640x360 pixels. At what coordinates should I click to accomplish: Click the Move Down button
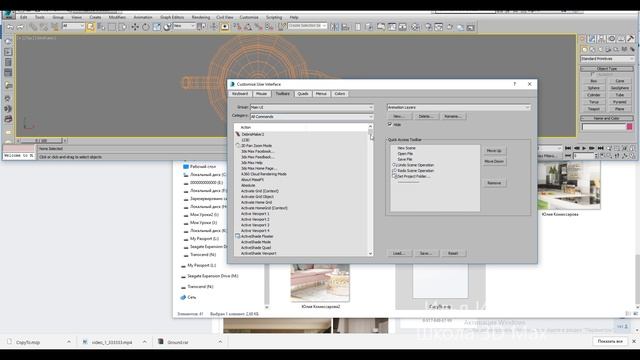tap(494, 162)
